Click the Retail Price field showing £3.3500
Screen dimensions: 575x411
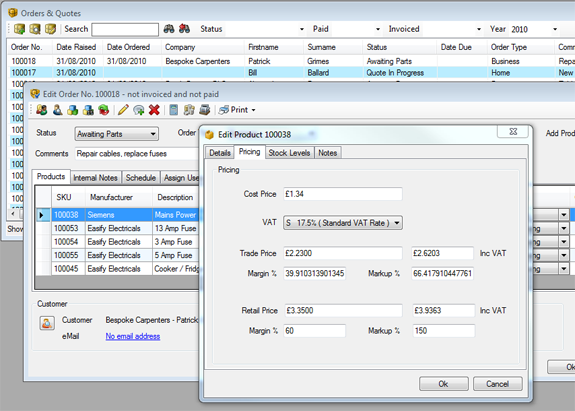point(343,311)
